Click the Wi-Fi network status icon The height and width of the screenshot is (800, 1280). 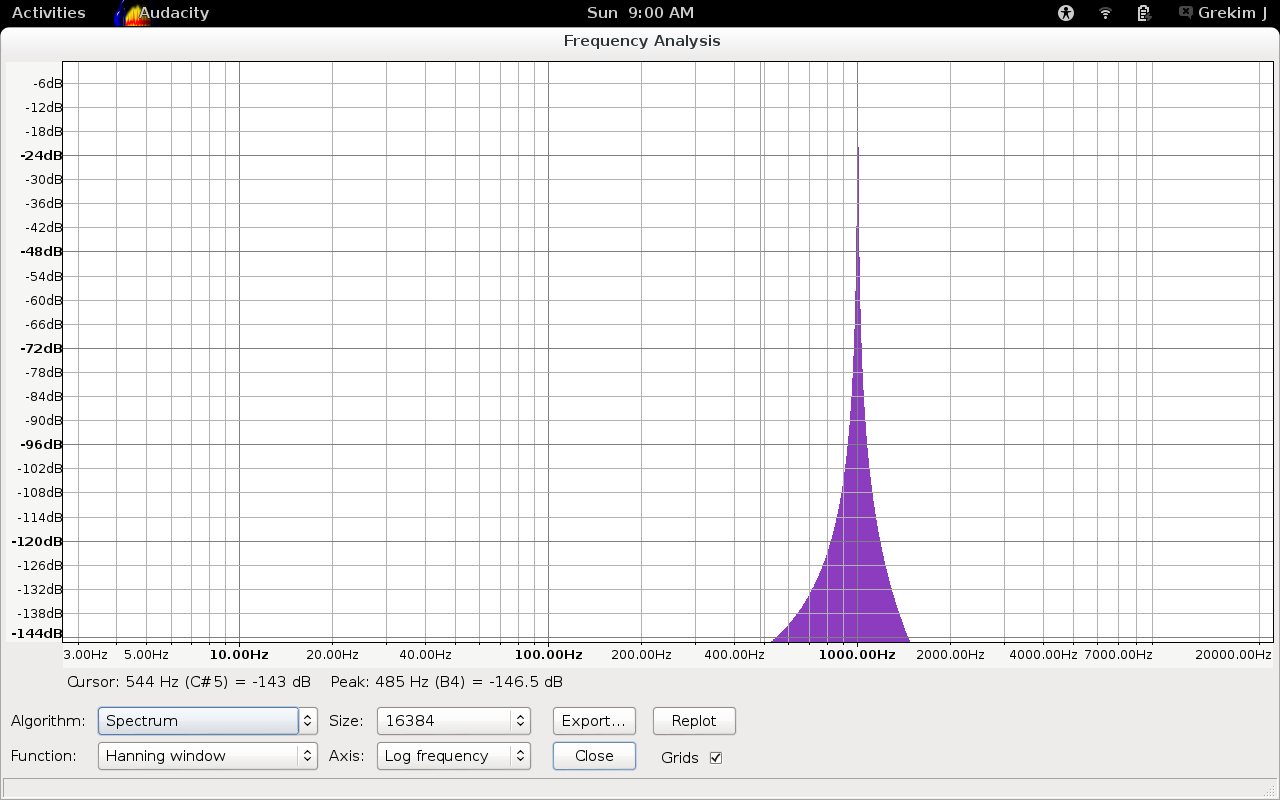click(1105, 13)
